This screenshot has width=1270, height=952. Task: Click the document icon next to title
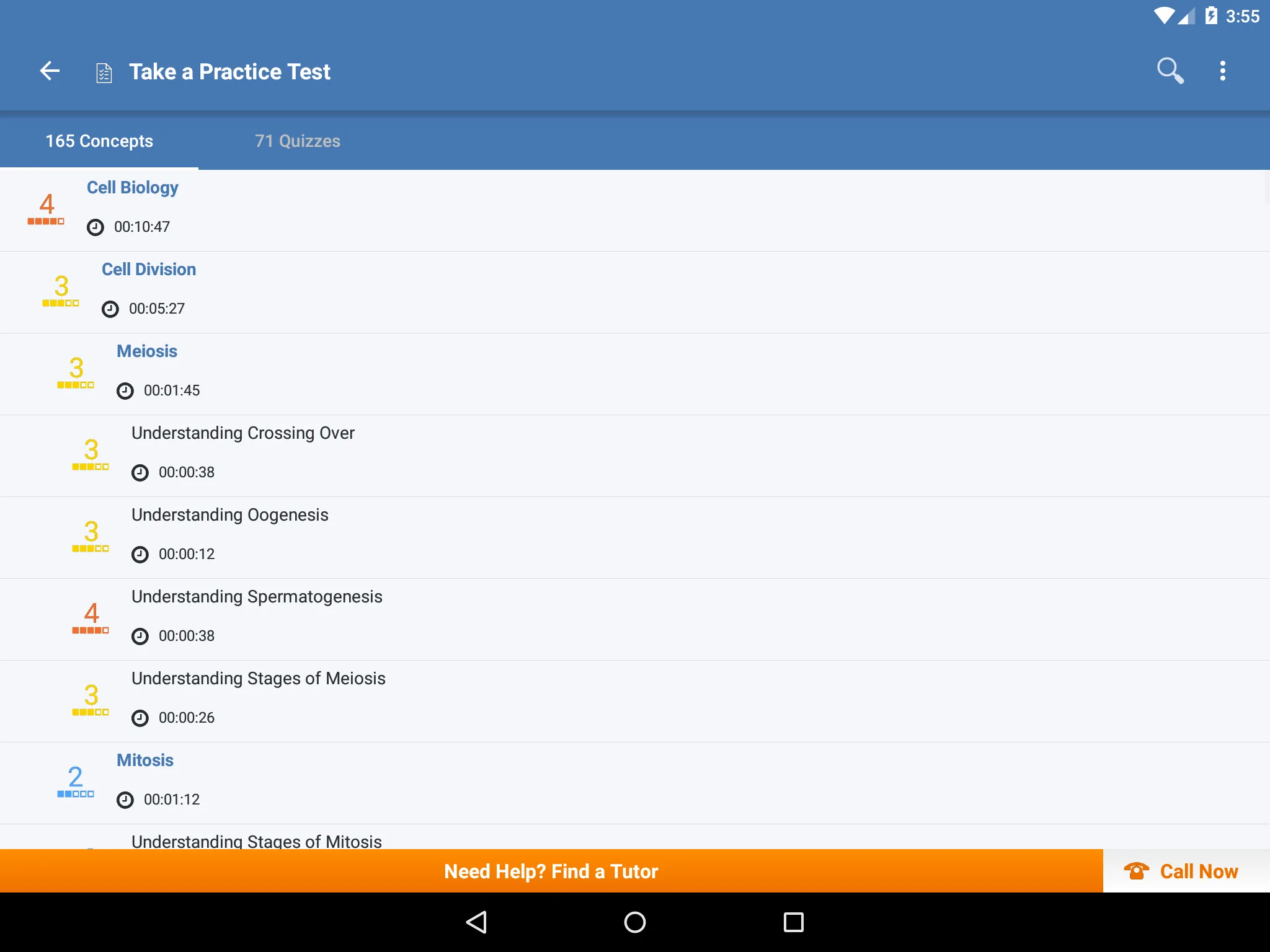(x=104, y=71)
